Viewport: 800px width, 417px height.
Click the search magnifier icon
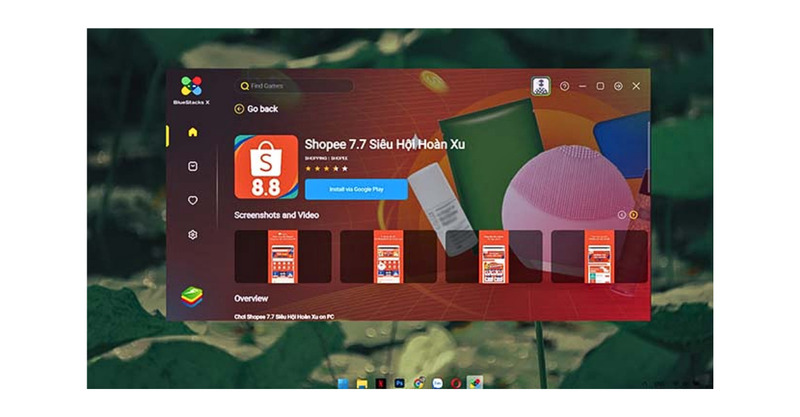tap(245, 86)
